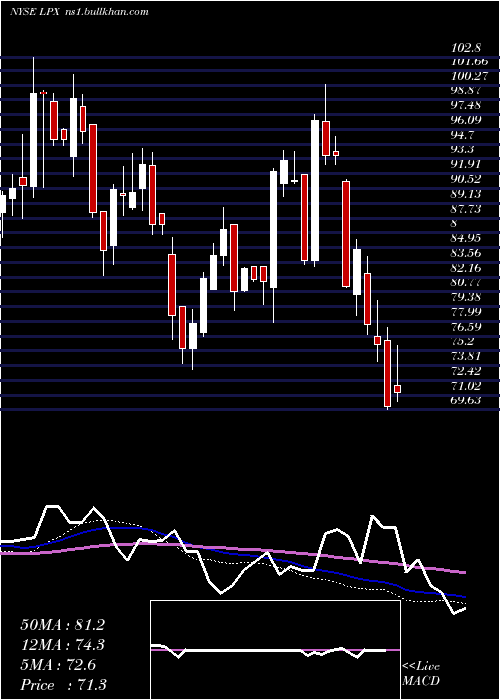Viewport: 500px width, 700px height.
Task: Click the 69.63 price axis value
Action: (x=466, y=400)
